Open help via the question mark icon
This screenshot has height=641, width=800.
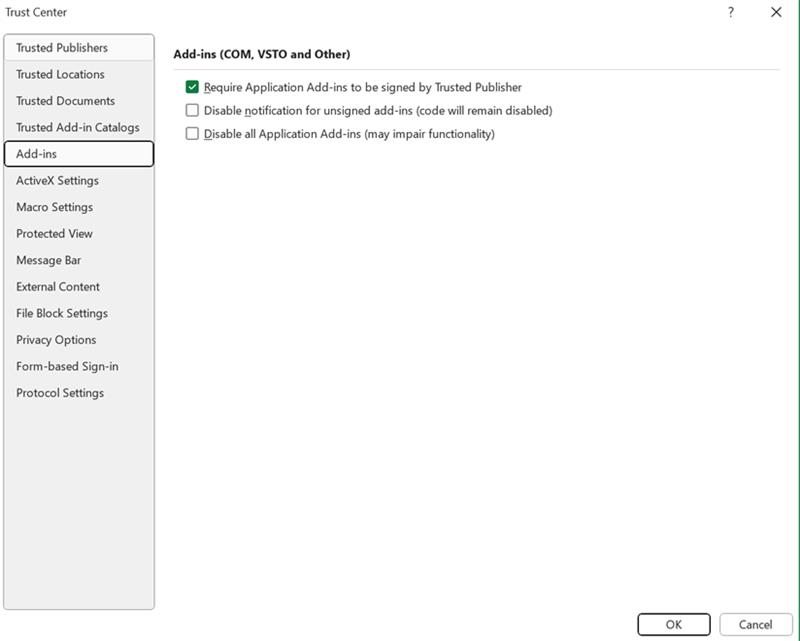click(731, 12)
